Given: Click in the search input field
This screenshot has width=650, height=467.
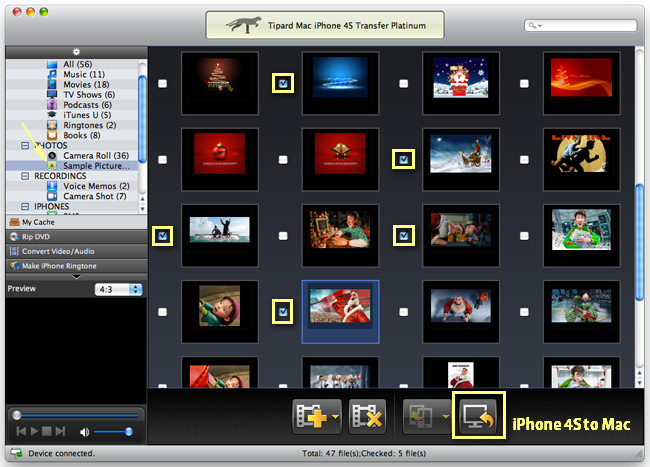Looking at the screenshot, I should pos(580,26).
